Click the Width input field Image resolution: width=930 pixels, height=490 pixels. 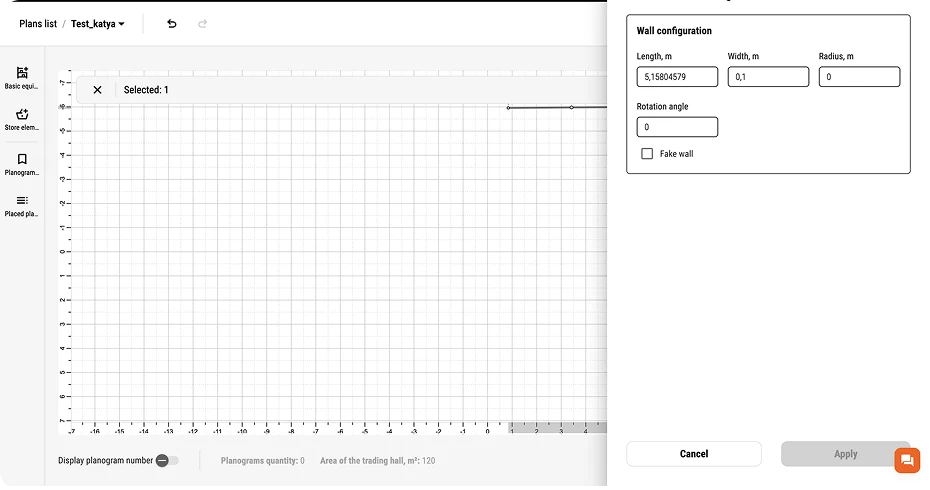tap(768, 77)
